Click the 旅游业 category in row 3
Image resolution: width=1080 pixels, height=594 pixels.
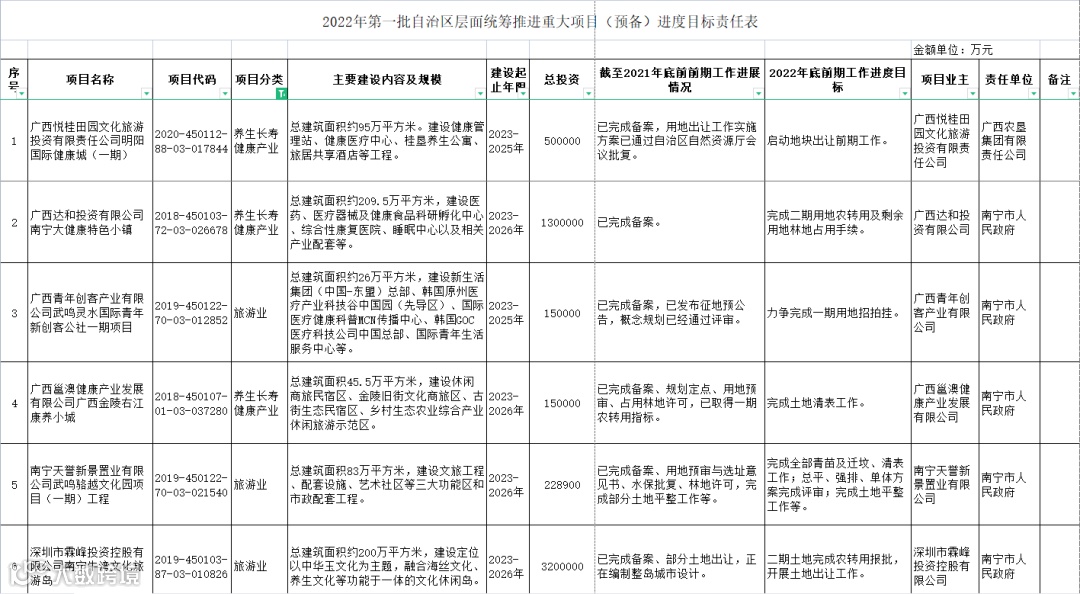coord(260,312)
